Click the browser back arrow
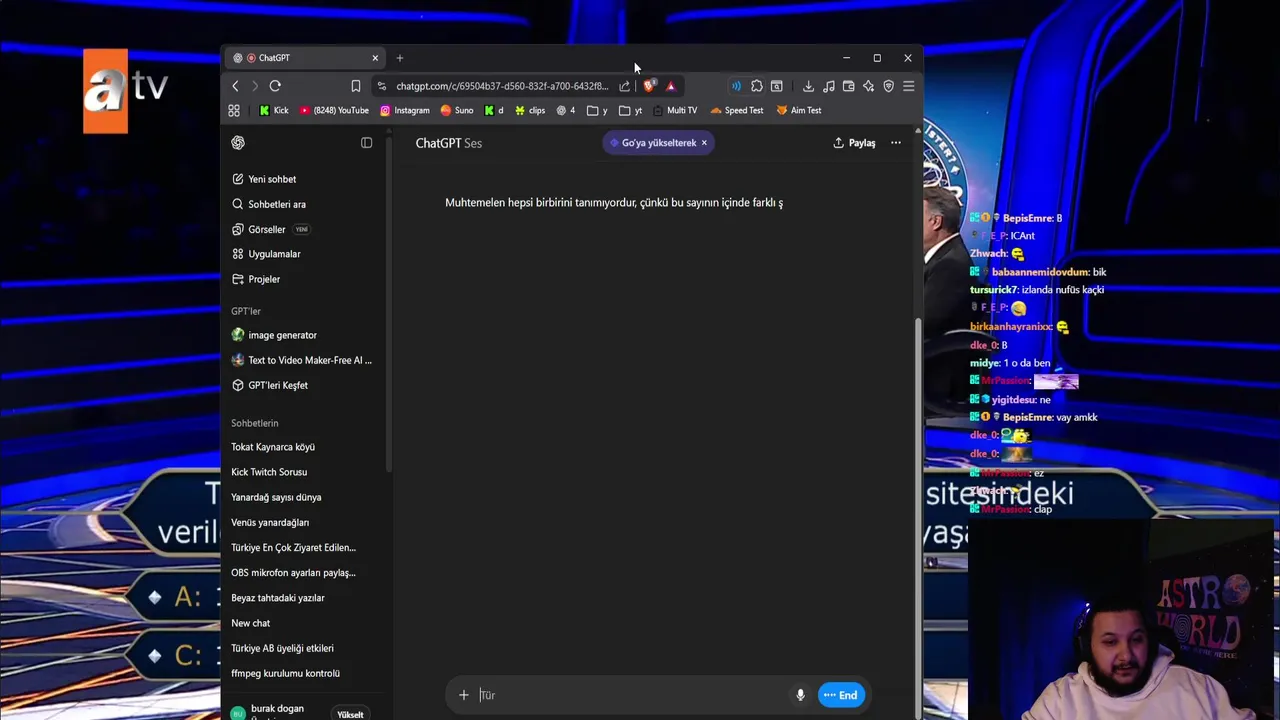This screenshot has height=720, width=1280. [236, 86]
